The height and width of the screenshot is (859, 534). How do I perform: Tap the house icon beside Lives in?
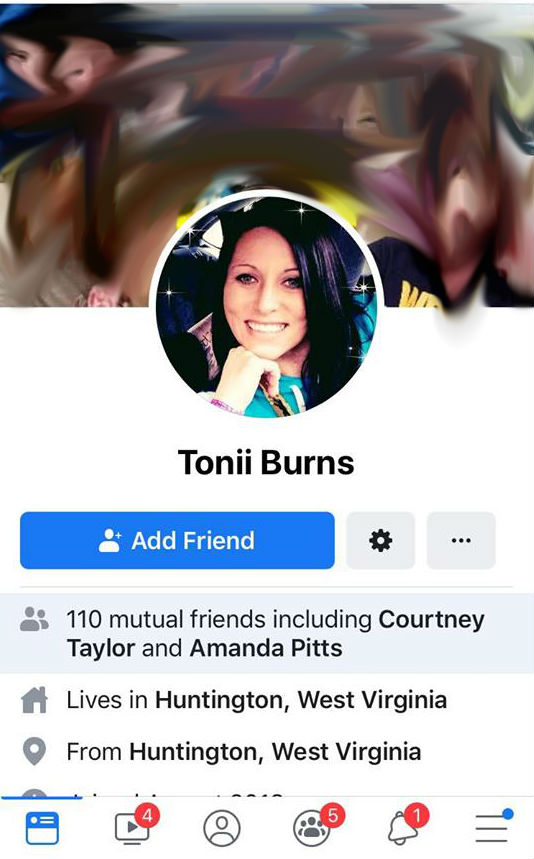point(35,700)
